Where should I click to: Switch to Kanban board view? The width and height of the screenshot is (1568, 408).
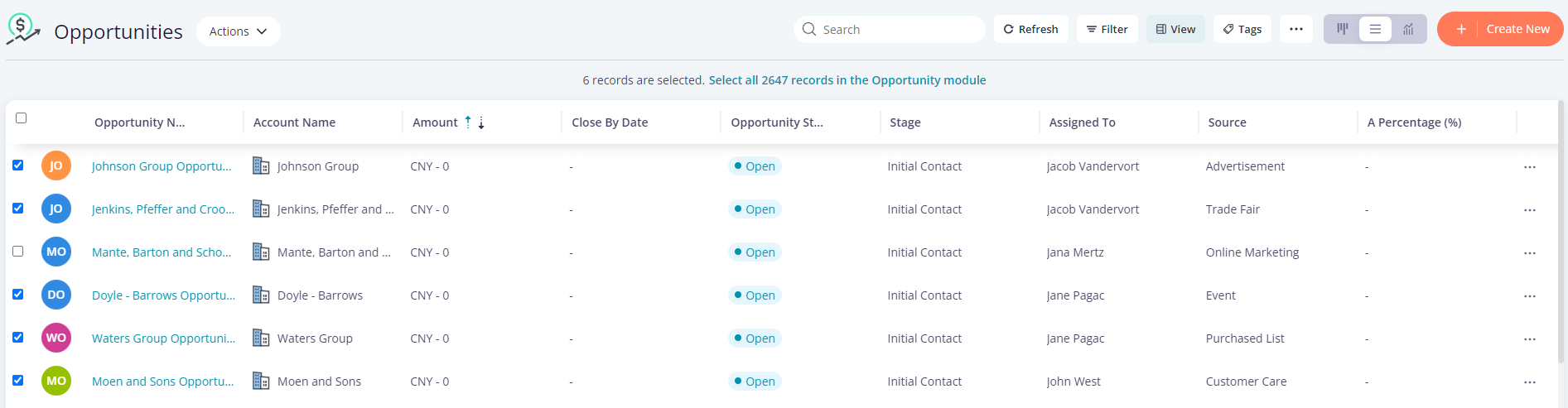(x=1343, y=29)
